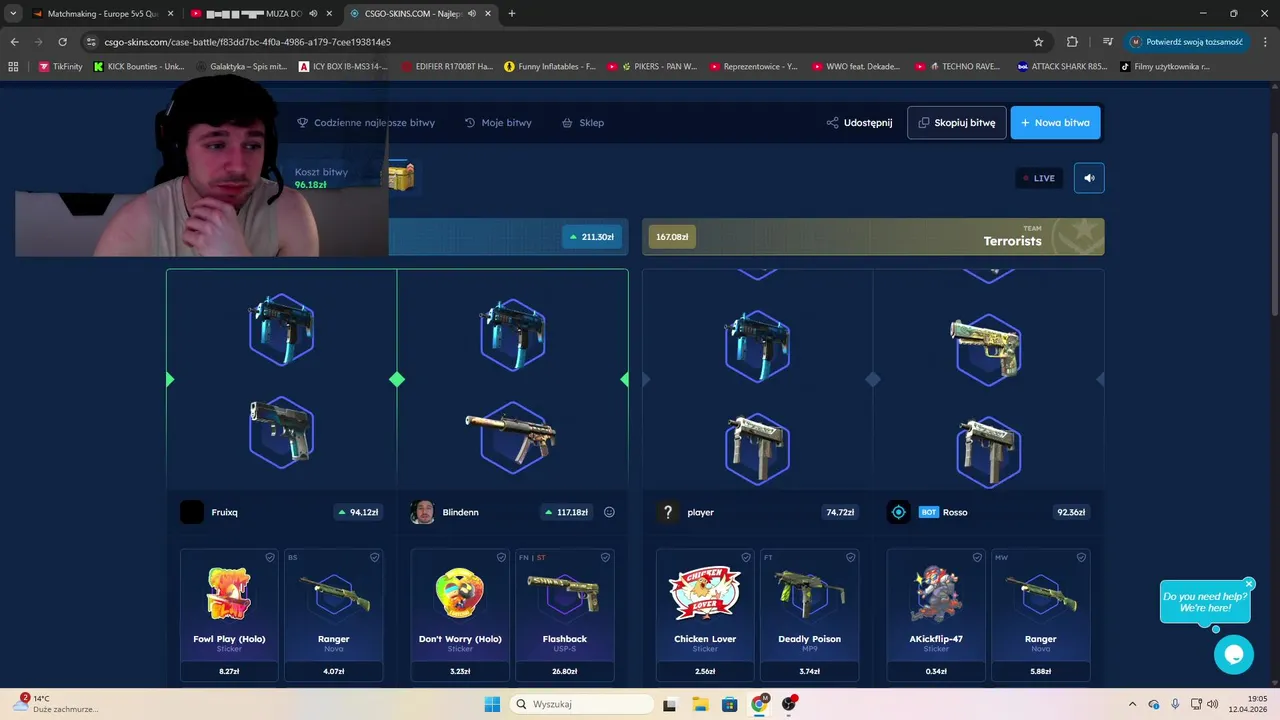Open the Windows Start menu
The image size is (1280, 720).
pos(492,704)
